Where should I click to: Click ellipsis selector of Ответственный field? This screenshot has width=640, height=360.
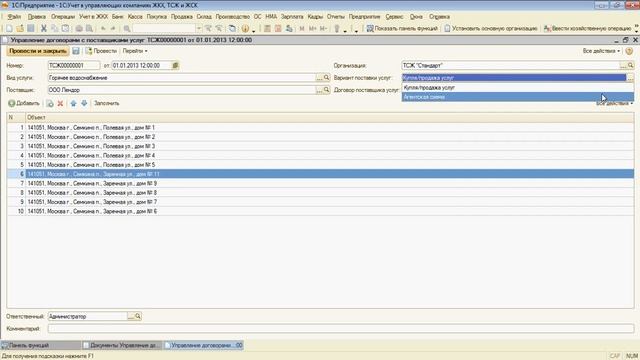(x=131, y=316)
